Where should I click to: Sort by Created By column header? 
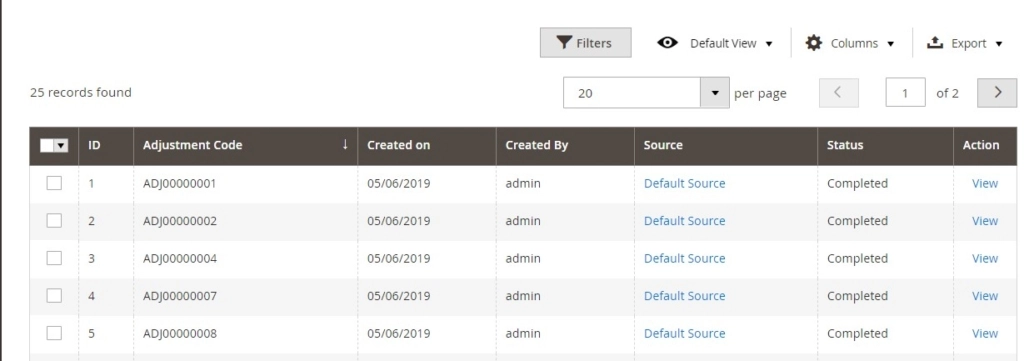(x=565, y=146)
